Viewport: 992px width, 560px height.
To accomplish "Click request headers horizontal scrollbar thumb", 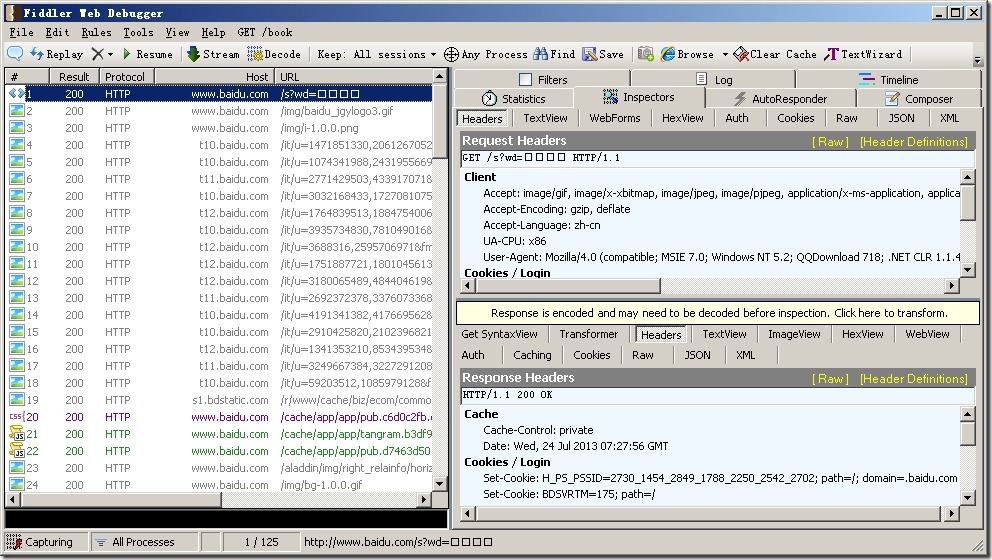I will point(569,286).
